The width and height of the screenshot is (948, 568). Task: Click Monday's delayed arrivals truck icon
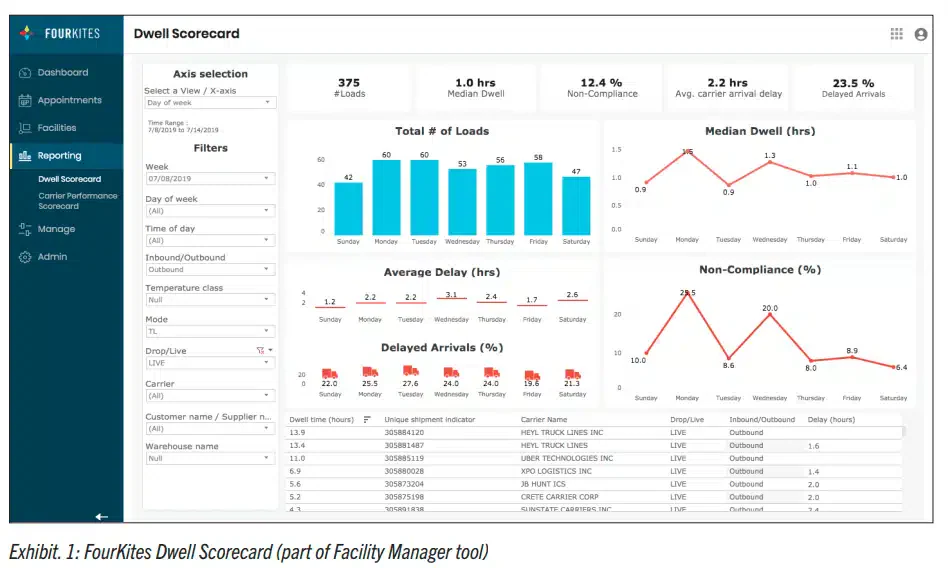(369, 371)
